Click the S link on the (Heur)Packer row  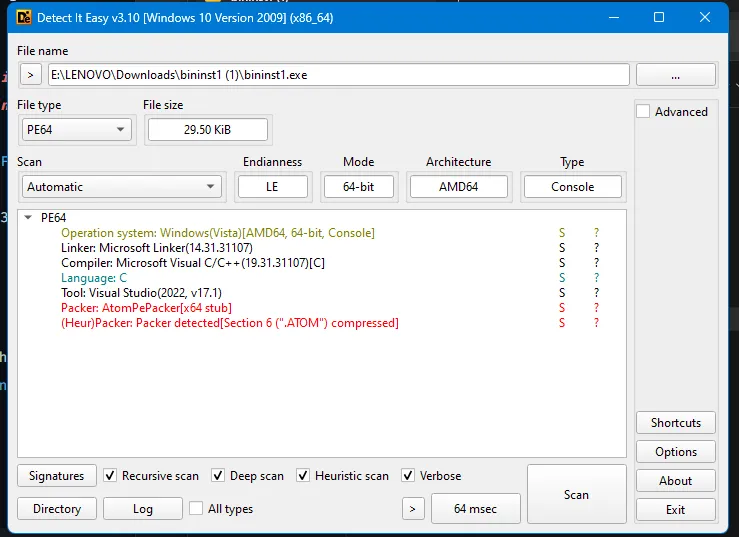562,323
